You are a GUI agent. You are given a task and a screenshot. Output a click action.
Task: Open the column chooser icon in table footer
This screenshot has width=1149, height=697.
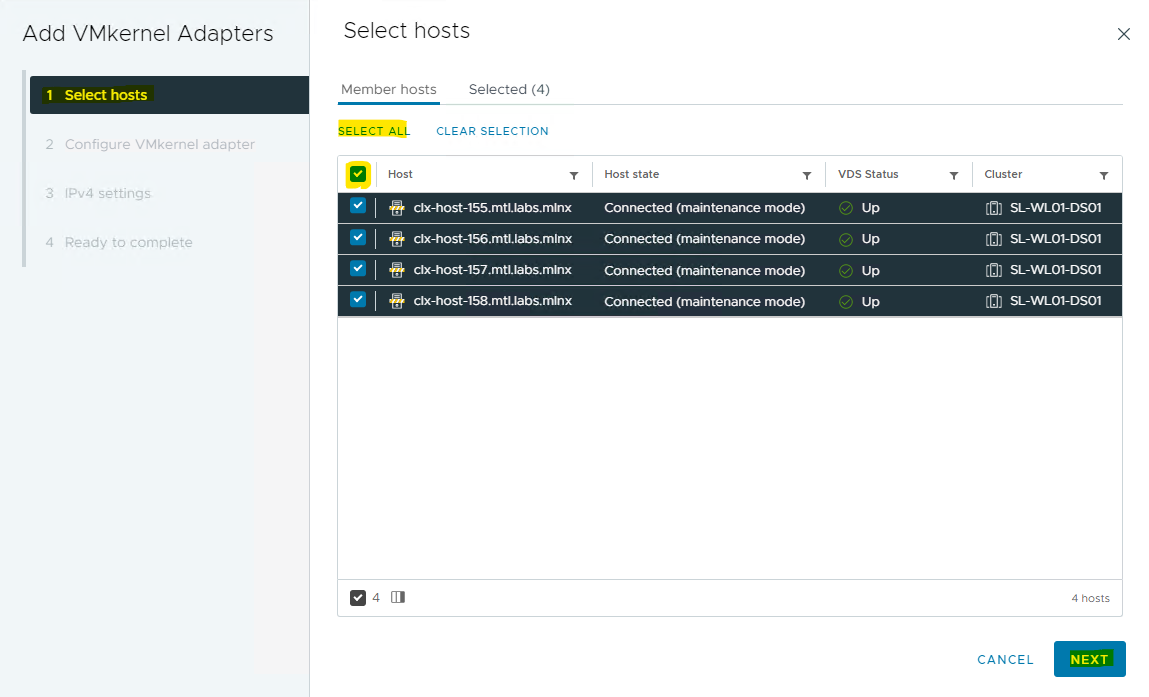398,597
